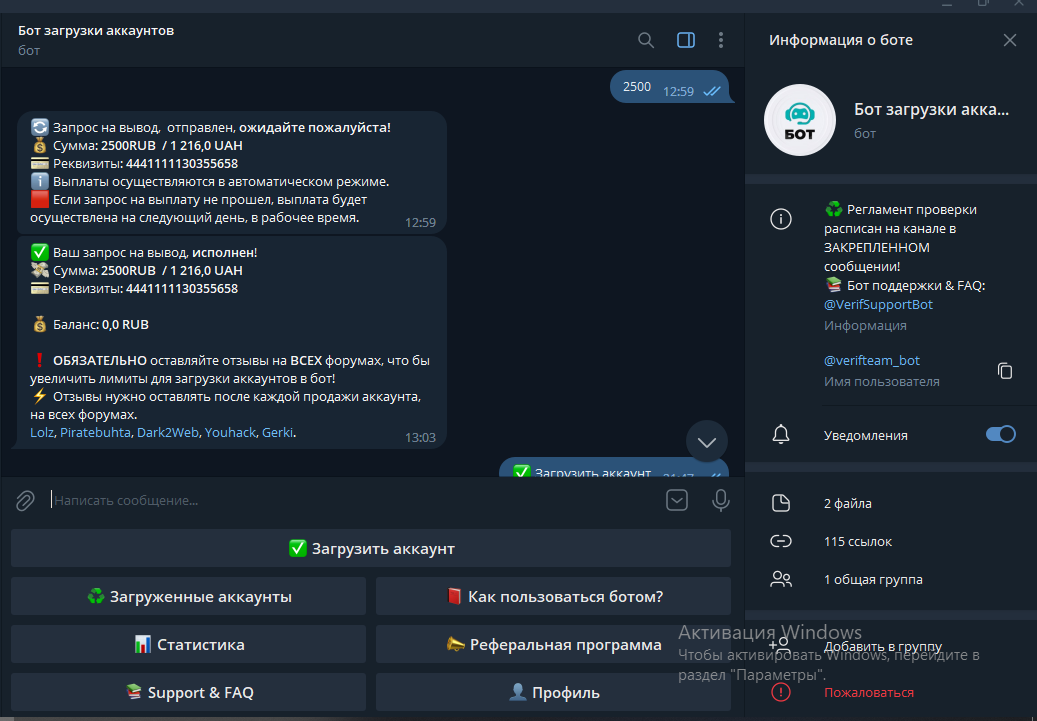Open Загруженные аккаунты list
This screenshot has width=1037, height=721.
(189, 597)
